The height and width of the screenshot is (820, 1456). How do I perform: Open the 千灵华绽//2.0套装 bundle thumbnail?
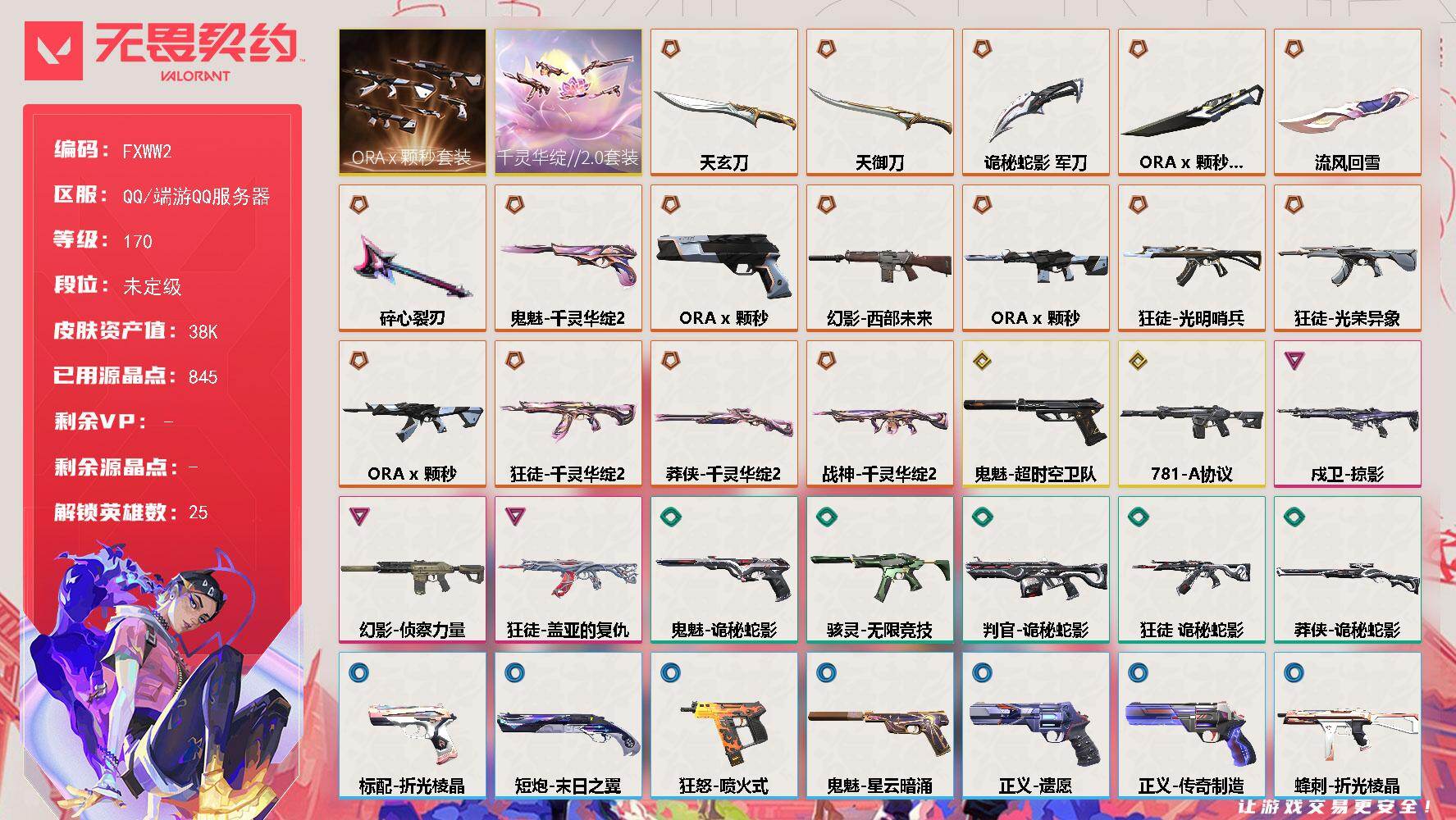click(568, 102)
